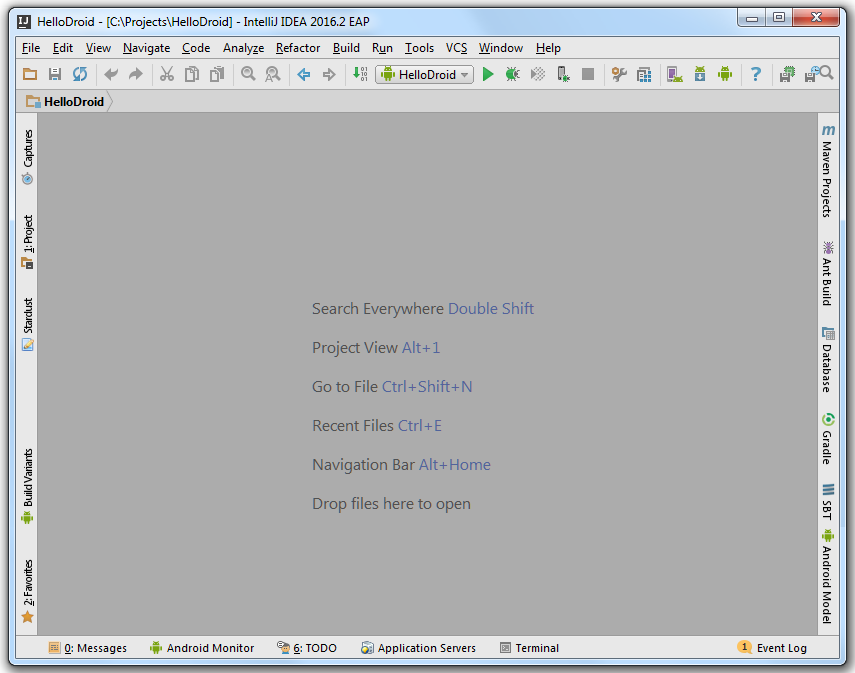
Task: Open the HelloDroid run configuration dropdown
Action: [x=424, y=74]
